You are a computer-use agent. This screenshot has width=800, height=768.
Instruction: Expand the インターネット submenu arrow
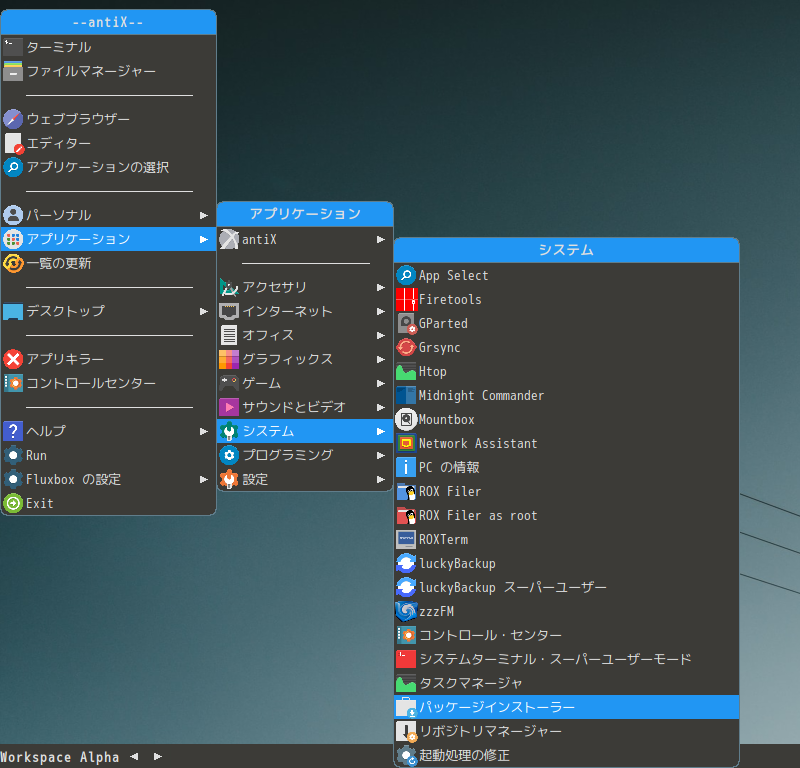coord(381,311)
